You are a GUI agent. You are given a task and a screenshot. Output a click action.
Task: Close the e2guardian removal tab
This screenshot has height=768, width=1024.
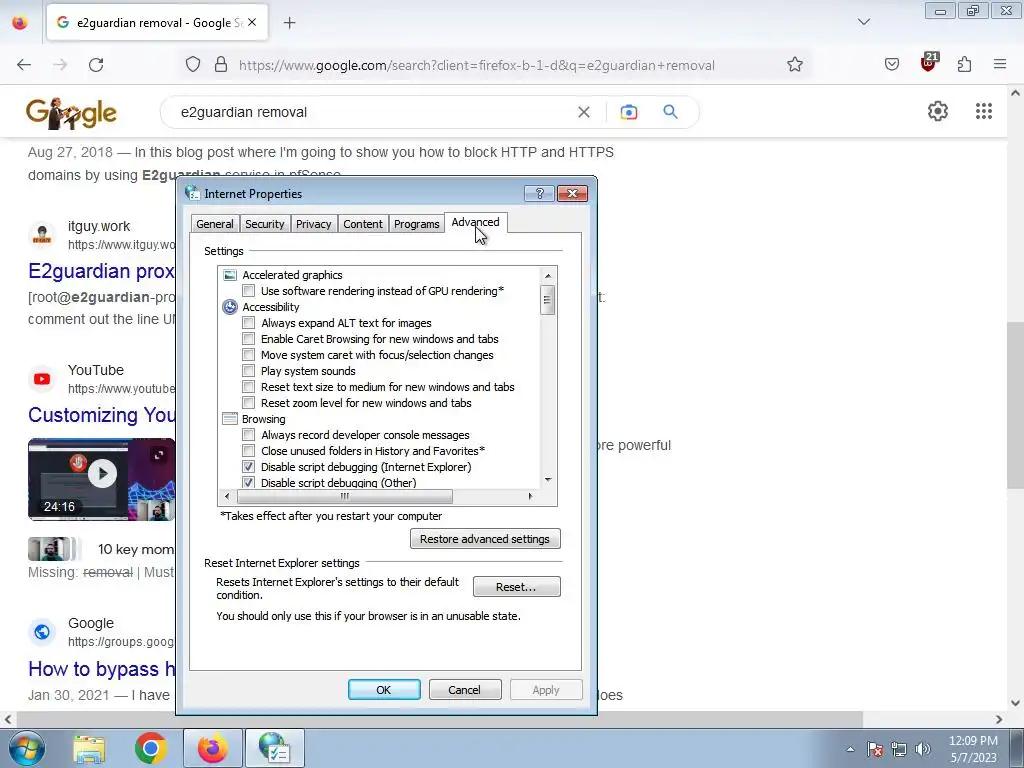click(252, 22)
